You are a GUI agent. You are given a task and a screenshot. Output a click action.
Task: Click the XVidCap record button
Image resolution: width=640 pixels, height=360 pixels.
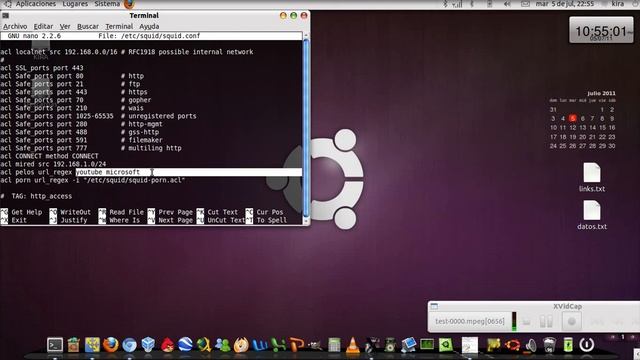(x=571, y=322)
